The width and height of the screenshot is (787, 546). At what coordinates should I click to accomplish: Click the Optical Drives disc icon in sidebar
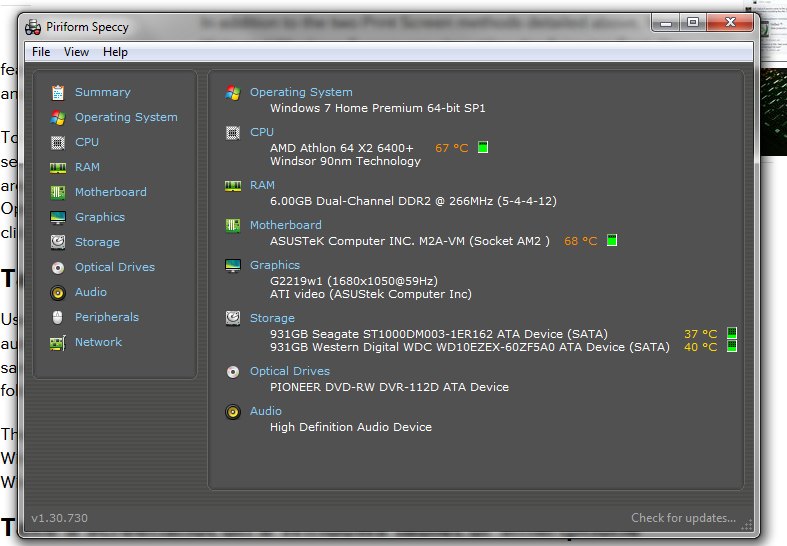click(x=58, y=267)
